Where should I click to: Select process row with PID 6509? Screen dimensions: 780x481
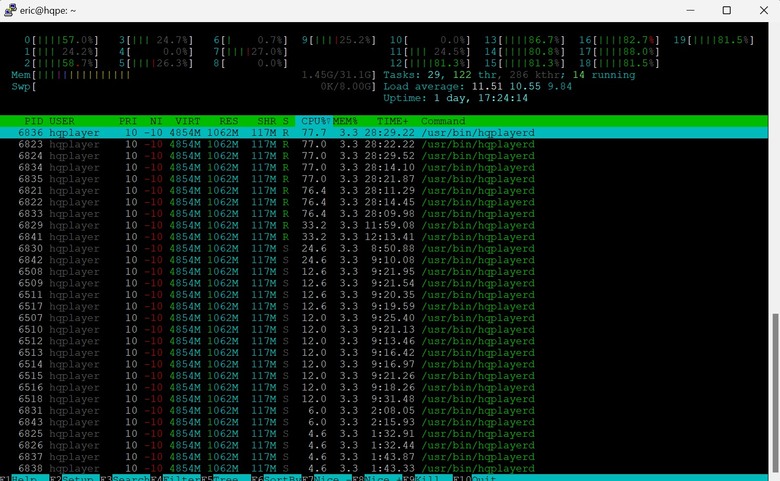tap(384, 283)
